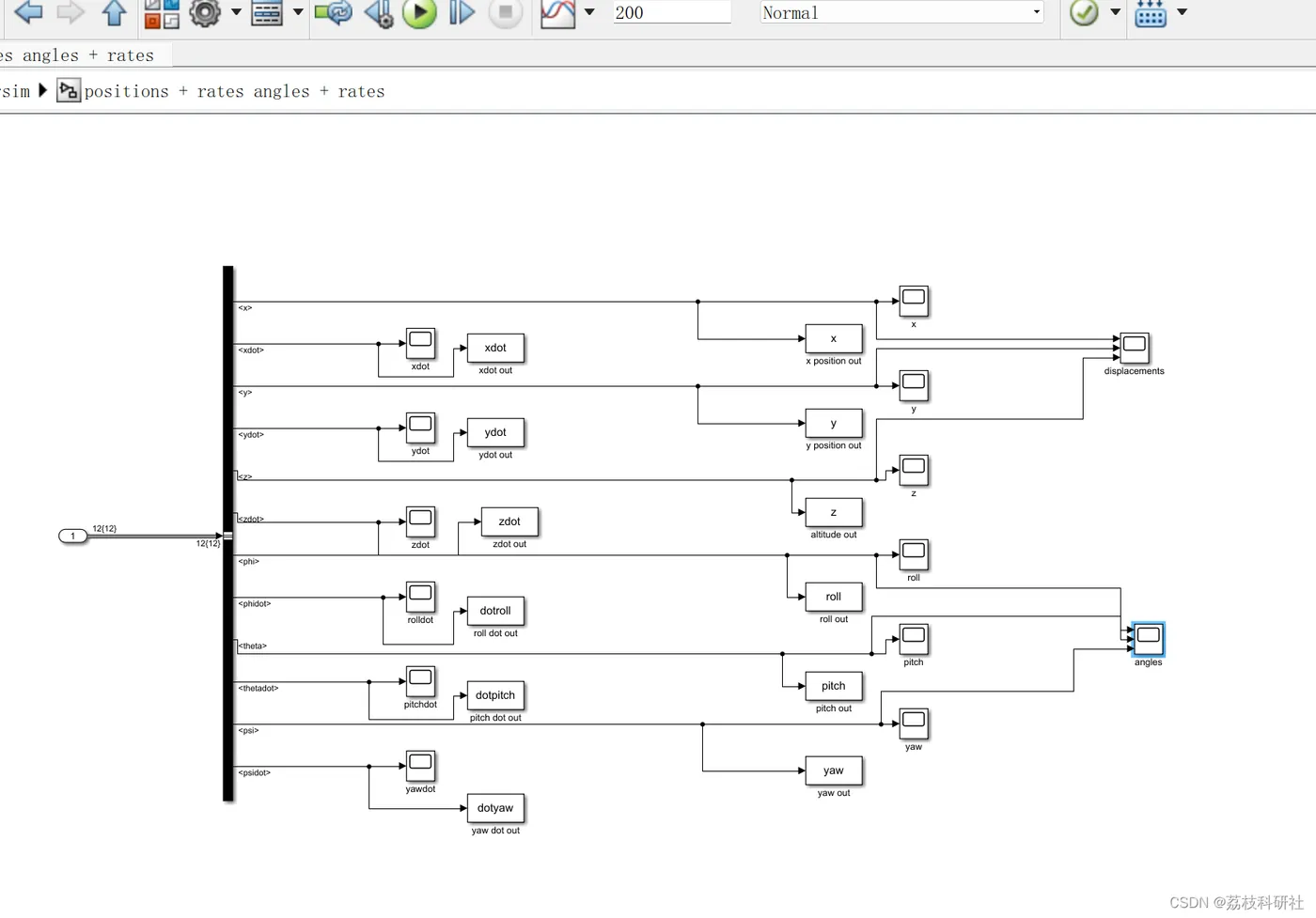Image resolution: width=1316 pixels, height=918 pixels.
Task: Go back with the blue left arrow
Action: [29, 12]
